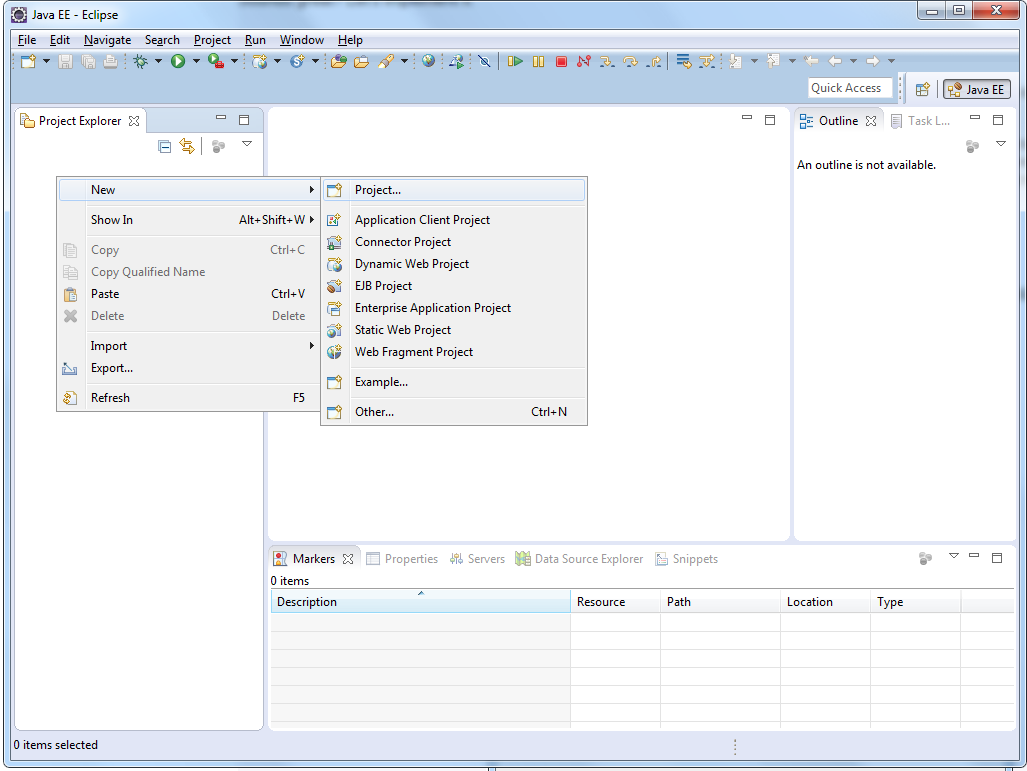Viewport: 1027px width, 771px height.
Task: Open the Run dropdown arrow
Action: point(196,62)
